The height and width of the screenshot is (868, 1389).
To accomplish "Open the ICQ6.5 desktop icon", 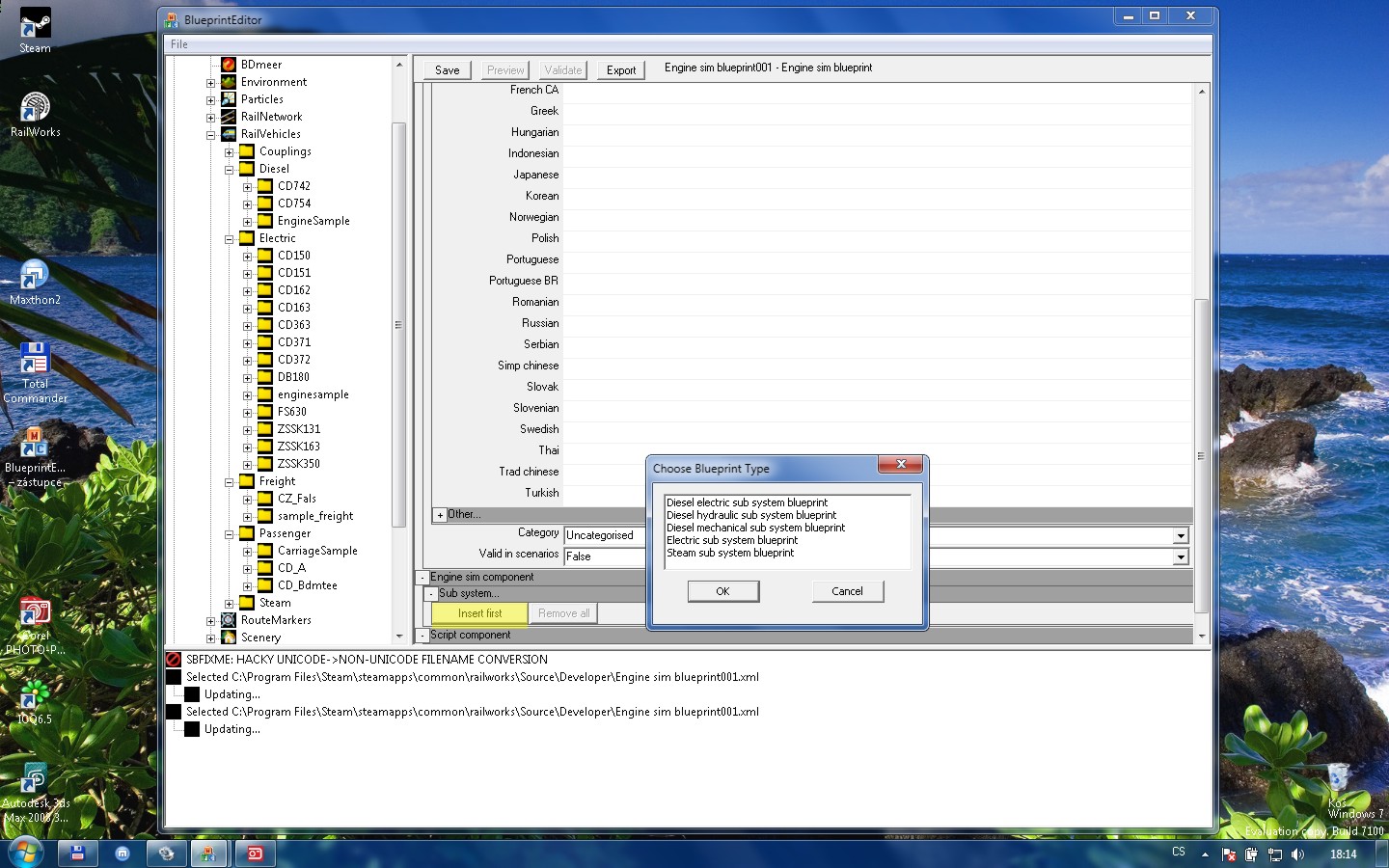I will click(x=35, y=702).
